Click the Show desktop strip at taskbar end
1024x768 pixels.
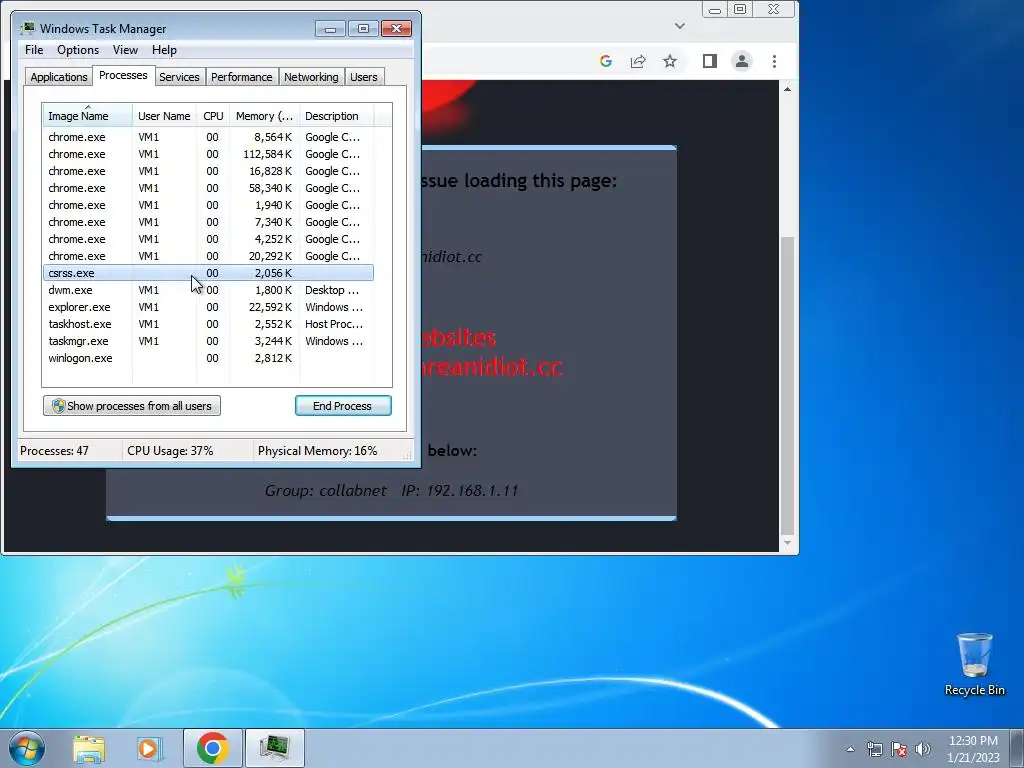[x=1017, y=748]
